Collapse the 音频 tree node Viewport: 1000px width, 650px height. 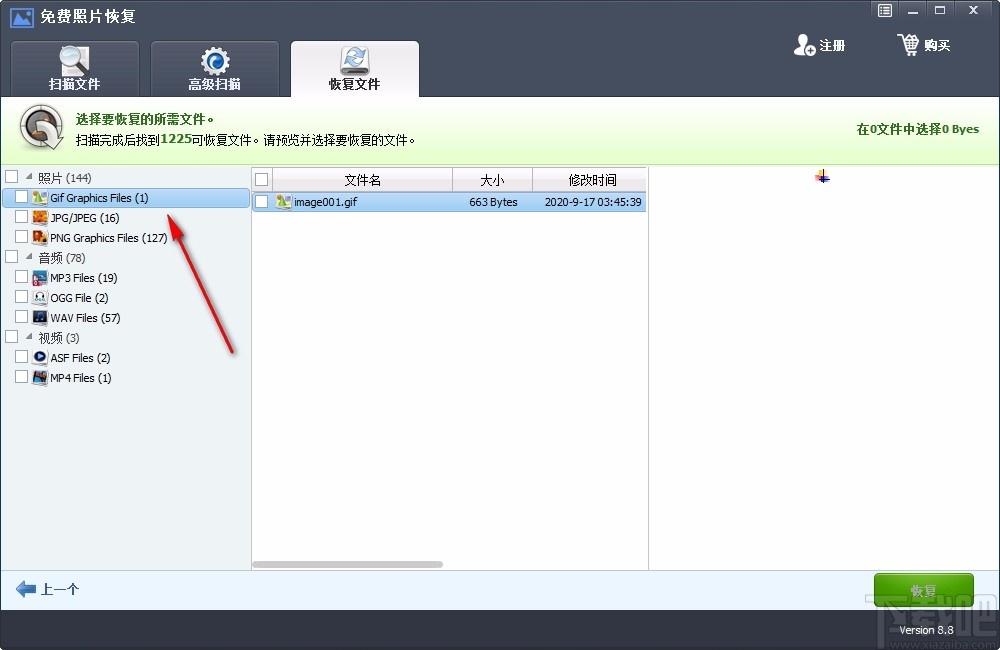29,256
